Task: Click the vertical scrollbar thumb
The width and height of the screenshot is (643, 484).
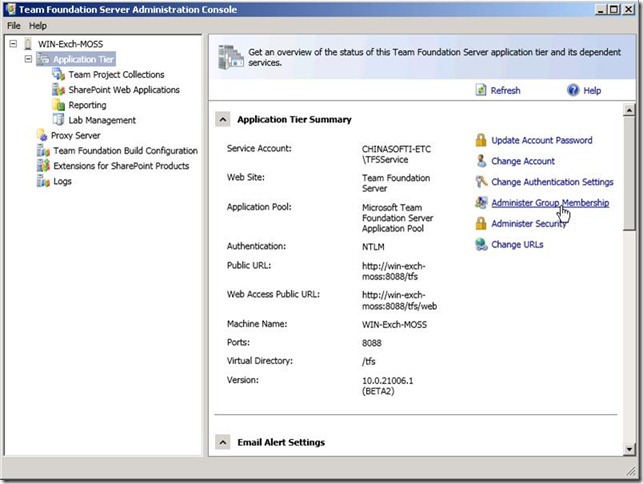Action: [629, 174]
